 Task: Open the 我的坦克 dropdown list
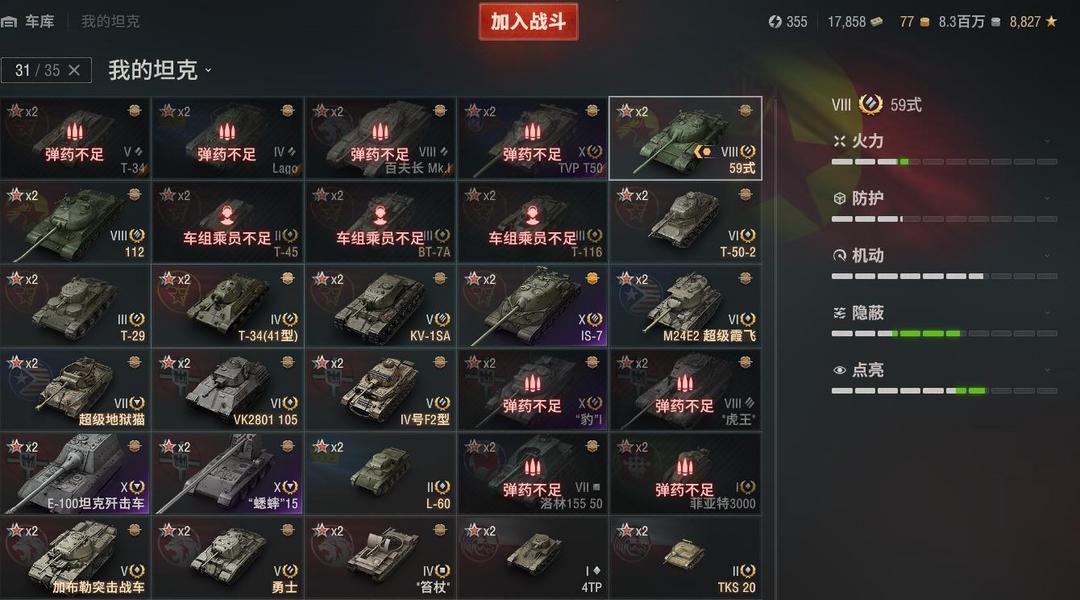(208, 70)
